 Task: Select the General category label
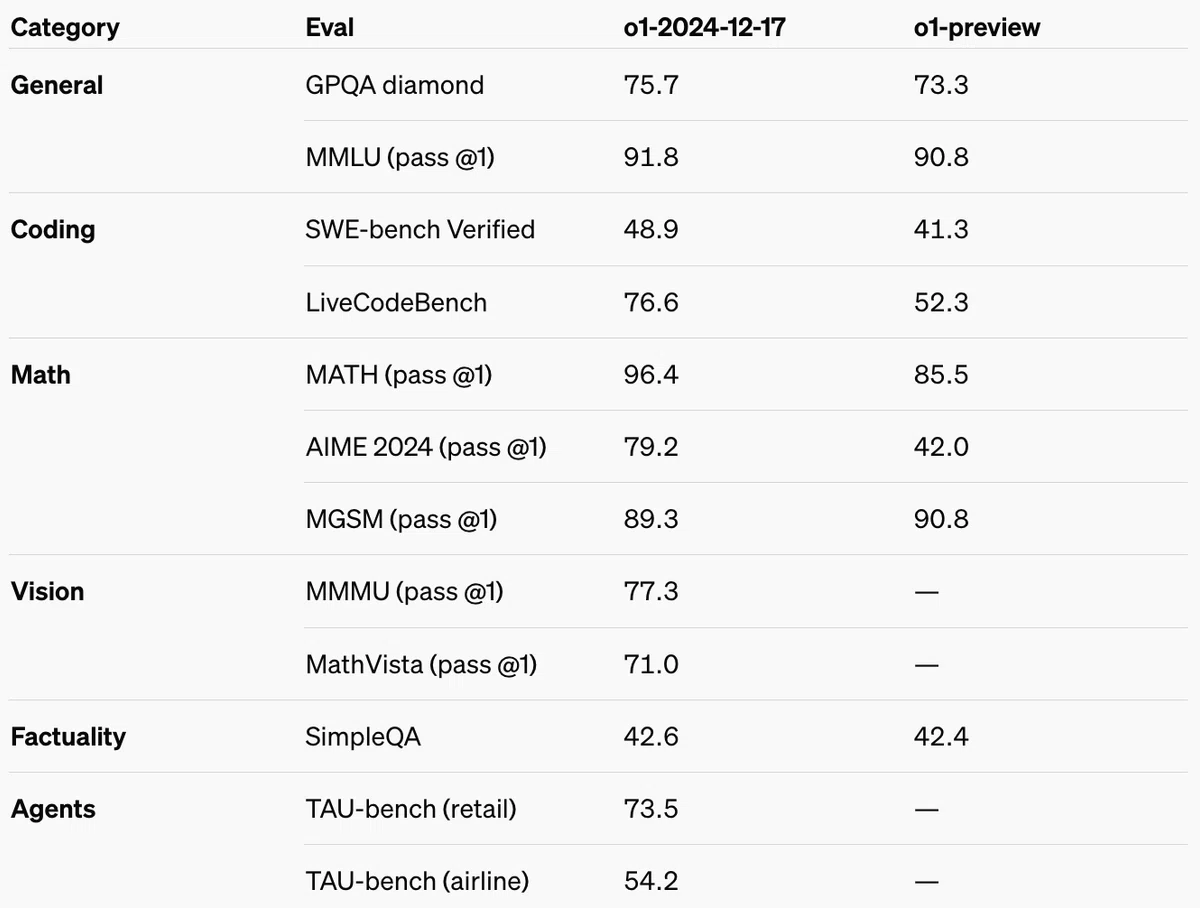(x=57, y=85)
